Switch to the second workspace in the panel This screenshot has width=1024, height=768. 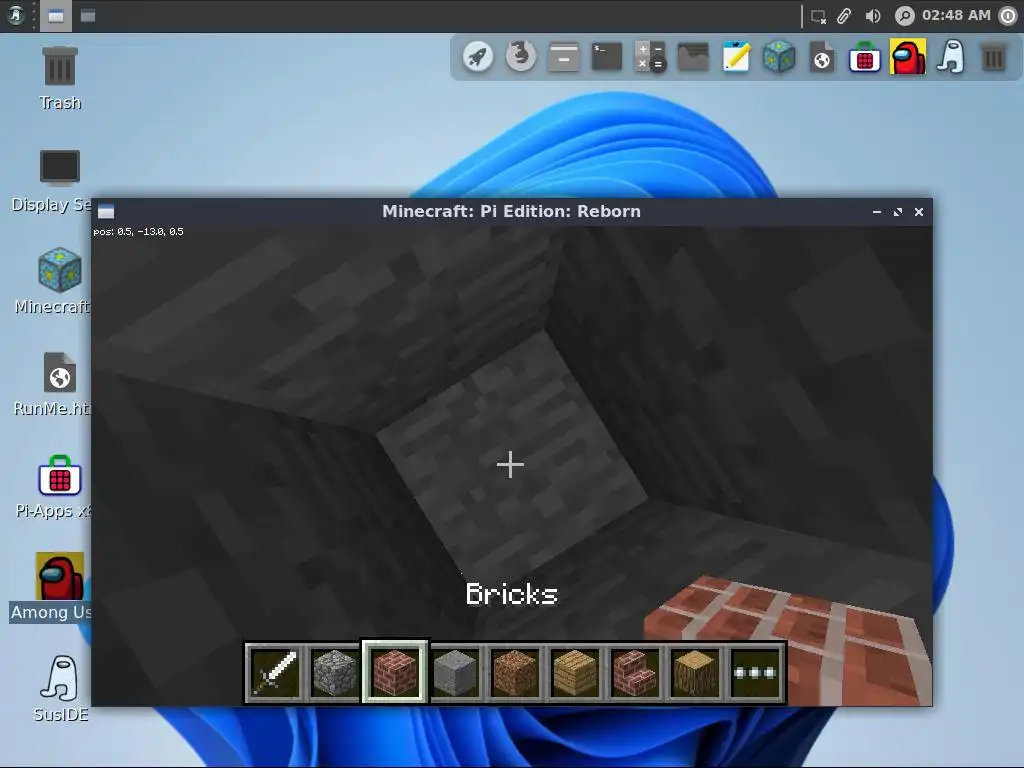88,16
